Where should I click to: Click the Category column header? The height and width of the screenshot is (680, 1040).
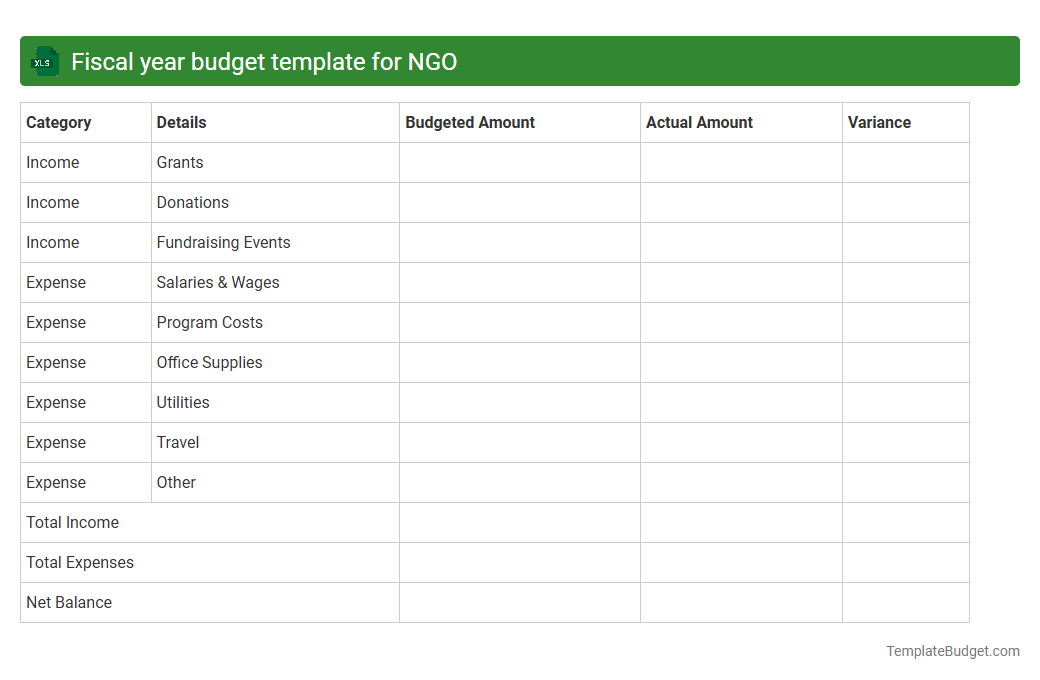coord(59,122)
